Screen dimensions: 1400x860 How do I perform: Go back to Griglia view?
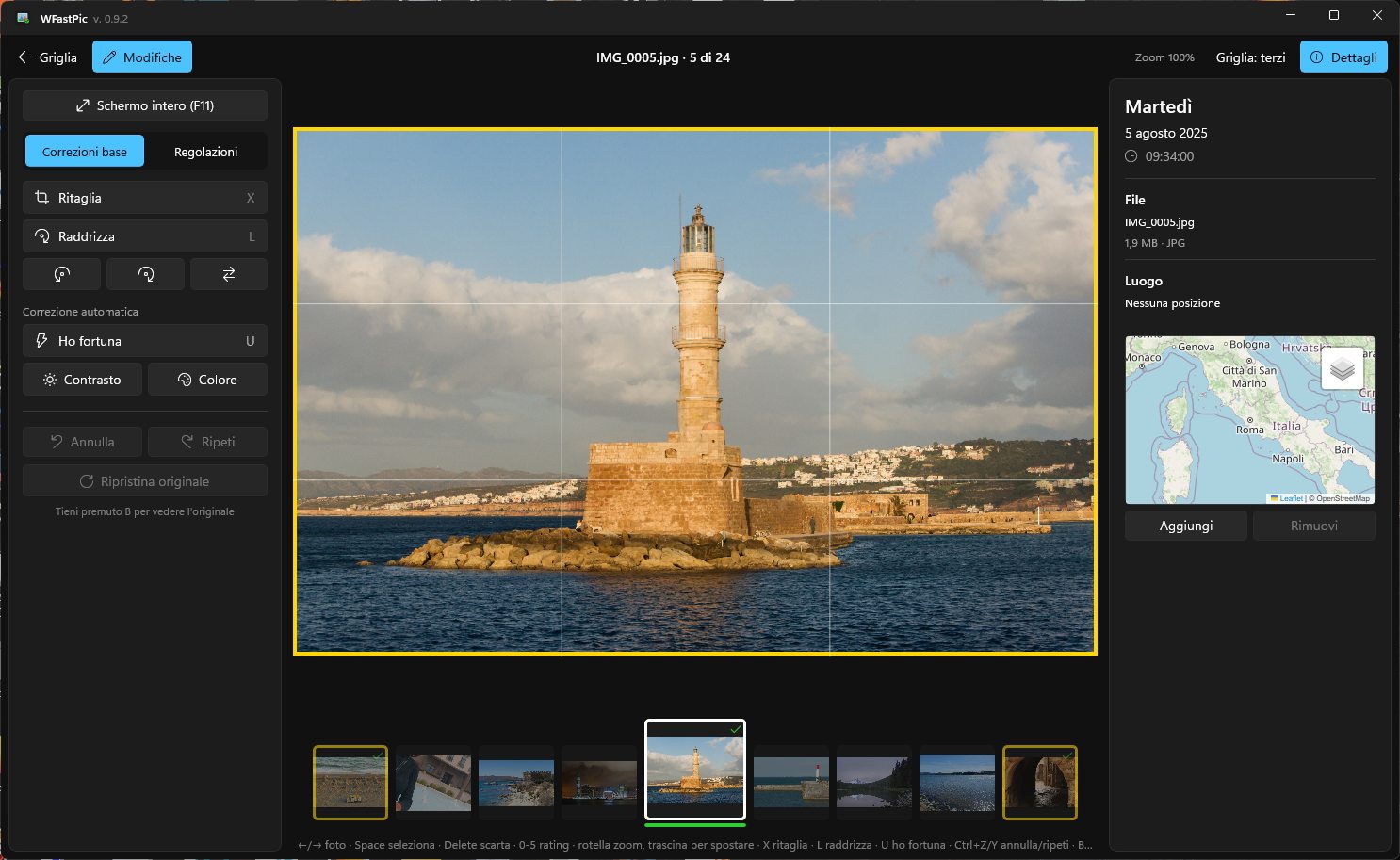click(x=47, y=57)
